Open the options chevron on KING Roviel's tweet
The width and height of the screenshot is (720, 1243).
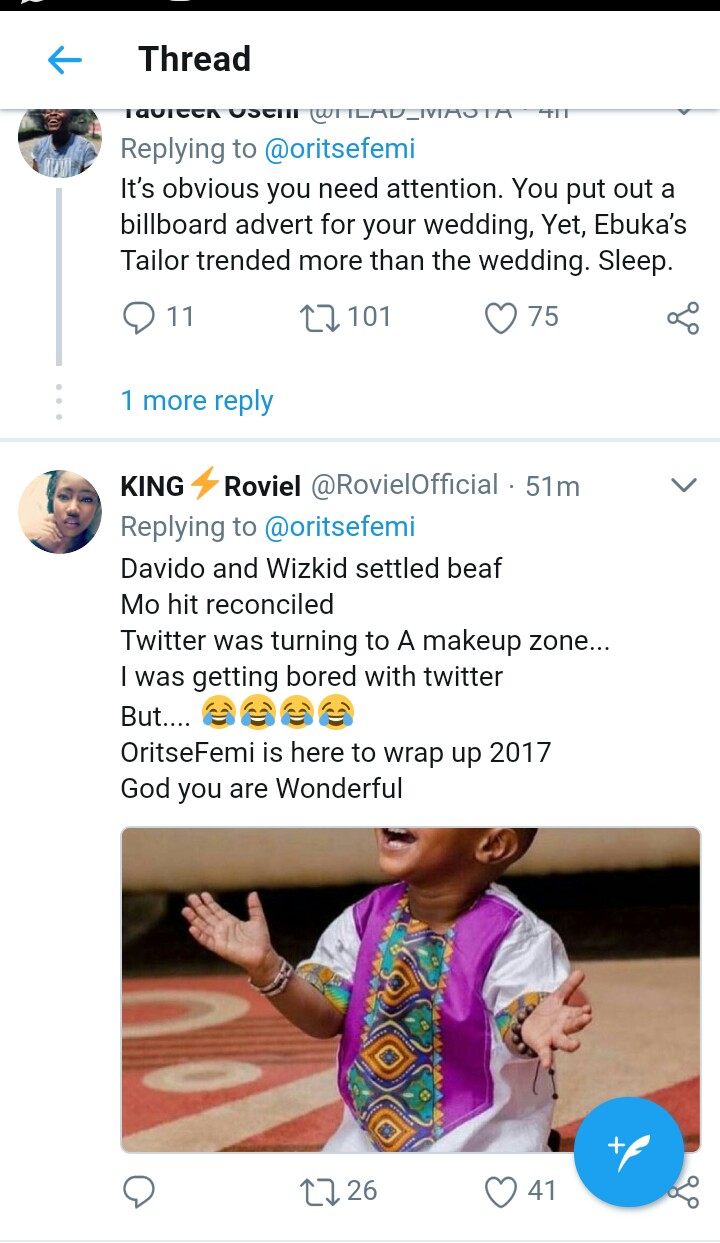[683, 486]
